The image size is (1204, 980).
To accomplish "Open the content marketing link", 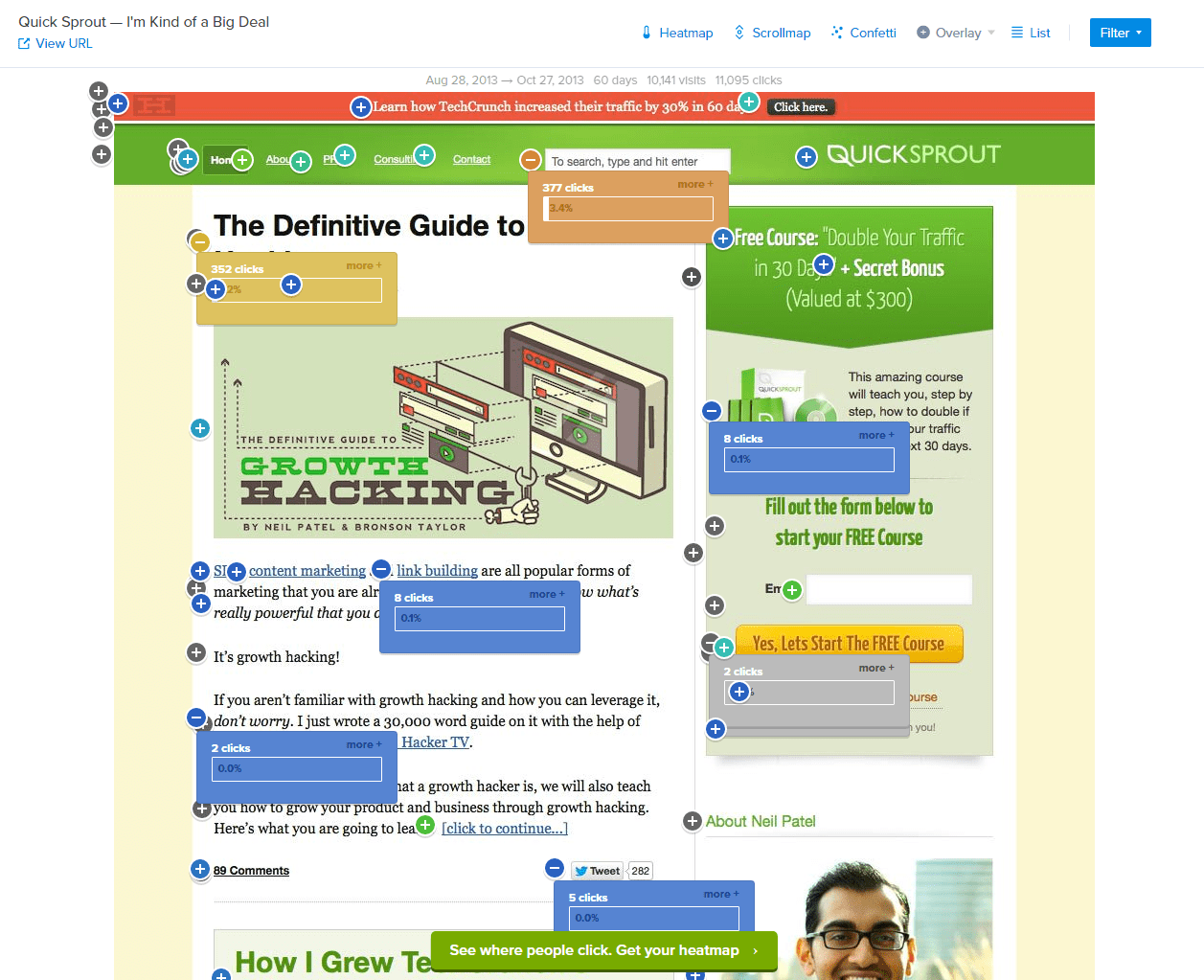I will coord(307,571).
